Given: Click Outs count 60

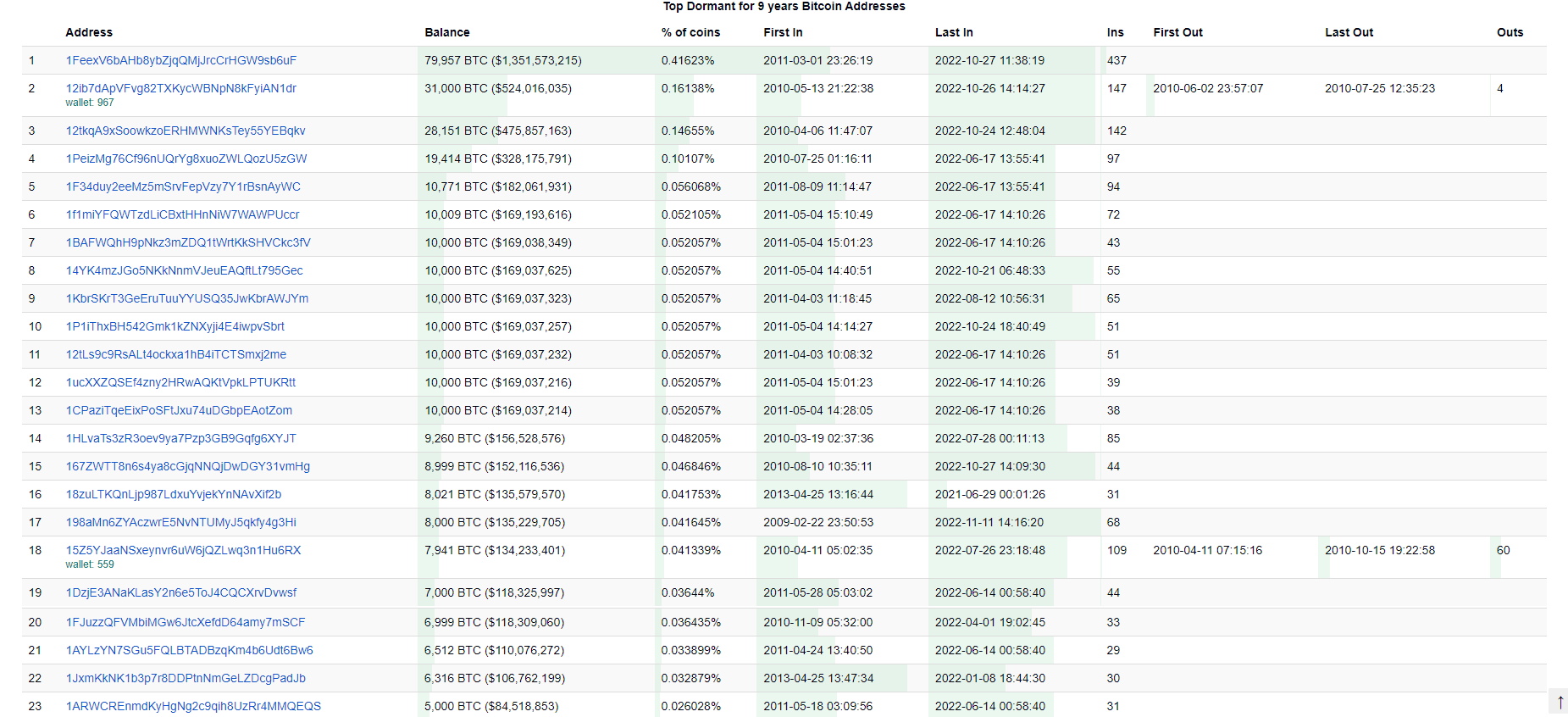Looking at the screenshot, I should [1503, 550].
